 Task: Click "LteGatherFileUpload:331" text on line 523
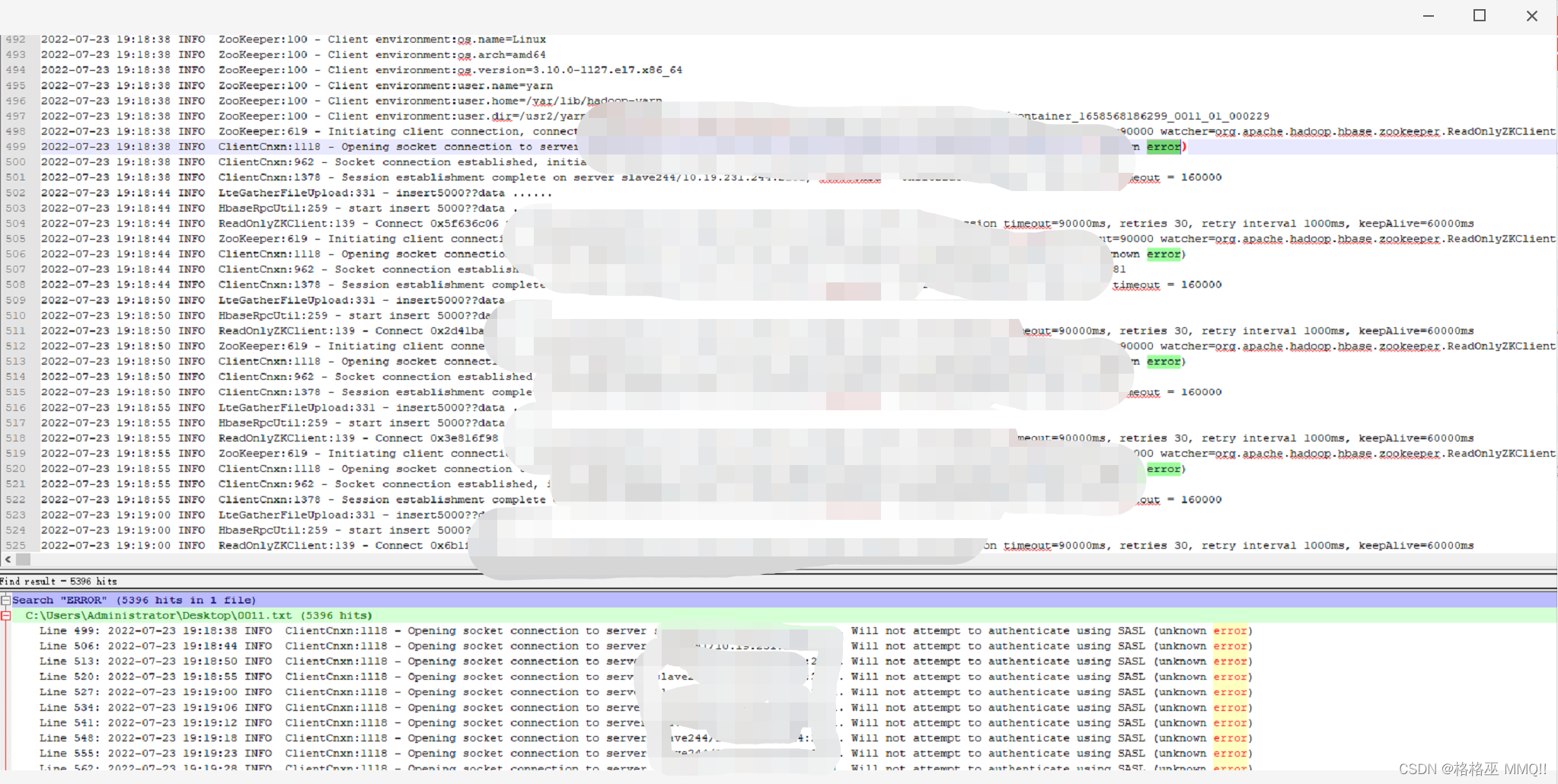[x=297, y=515]
